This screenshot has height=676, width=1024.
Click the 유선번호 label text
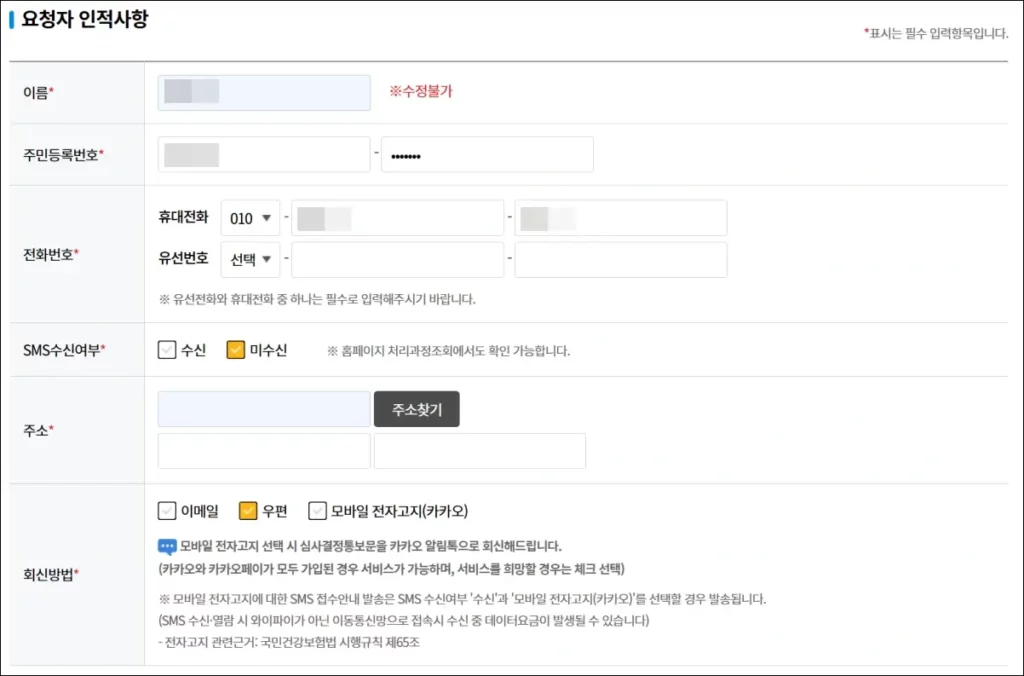pyautogui.click(x=184, y=259)
